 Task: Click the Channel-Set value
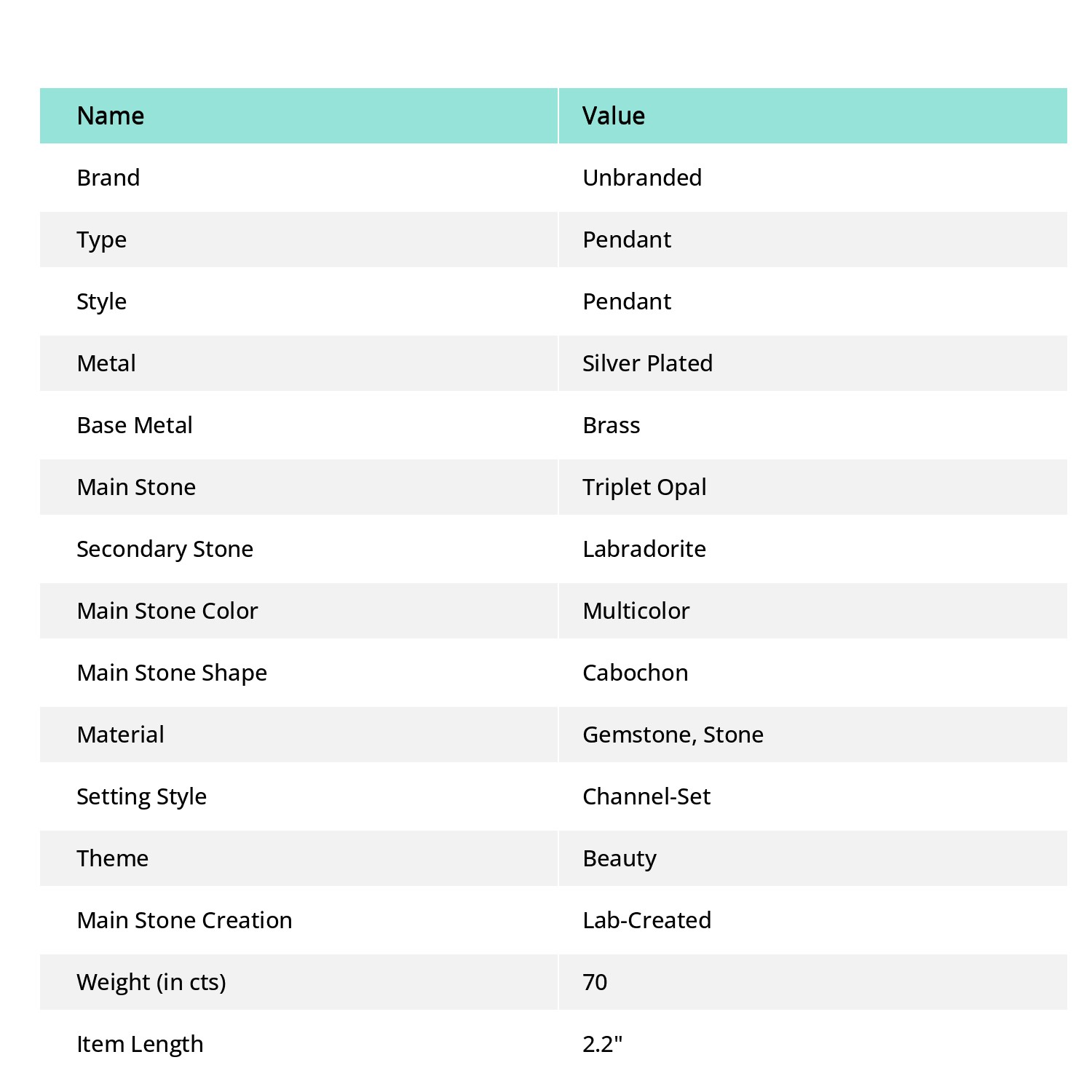646,796
